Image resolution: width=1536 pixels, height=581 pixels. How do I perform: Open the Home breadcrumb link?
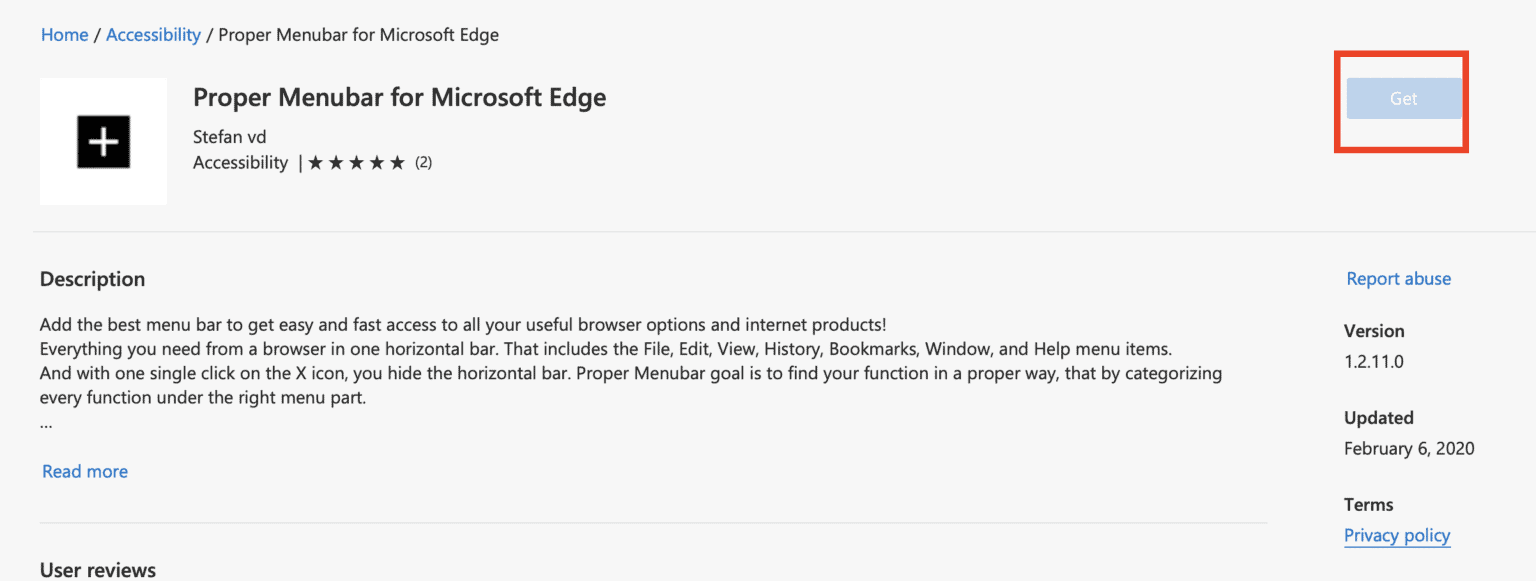[64, 34]
